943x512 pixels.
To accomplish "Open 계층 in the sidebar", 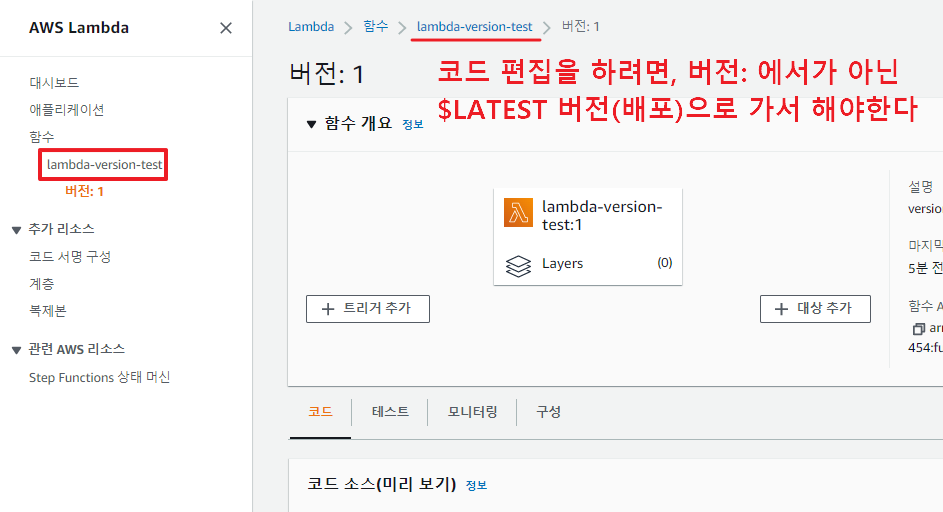I will [x=41, y=283].
